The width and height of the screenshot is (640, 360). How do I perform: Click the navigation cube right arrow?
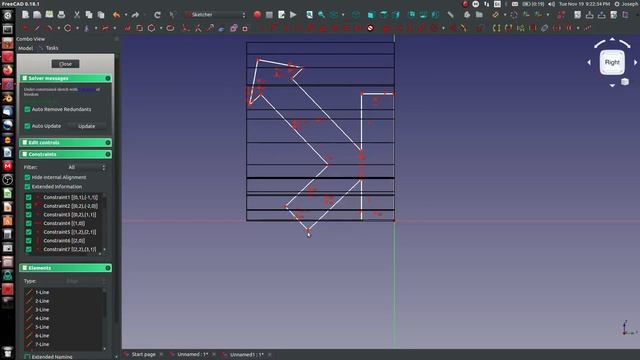(635, 62)
